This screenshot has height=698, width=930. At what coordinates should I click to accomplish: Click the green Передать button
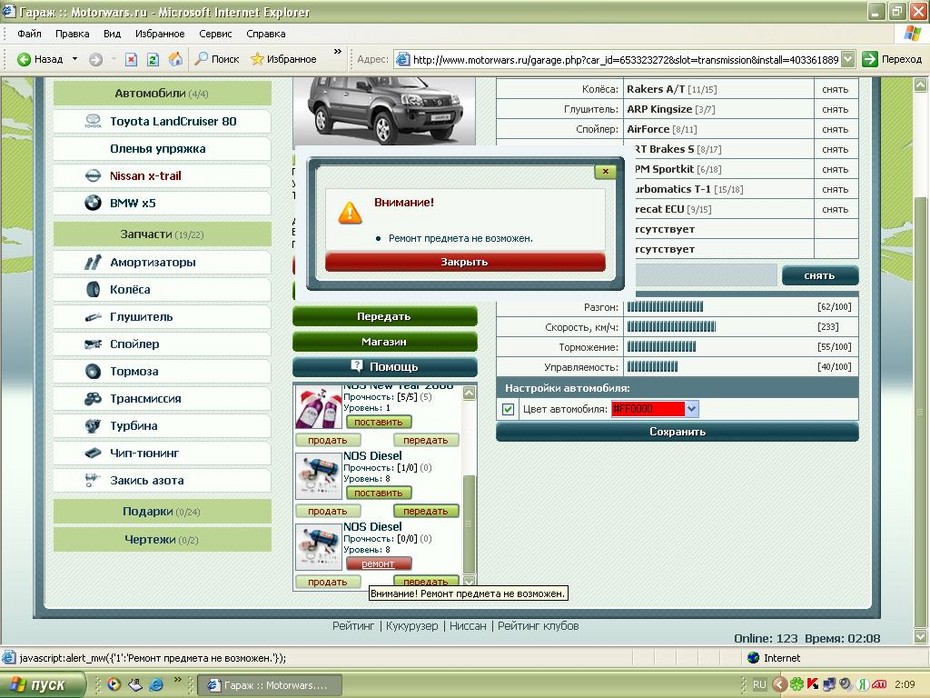pyautogui.click(x=385, y=316)
